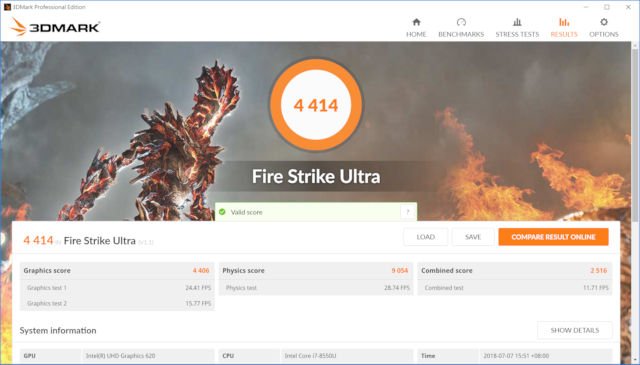Click the 3DMark logo
This screenshot has width=640, height=365.
pos(55,27)
